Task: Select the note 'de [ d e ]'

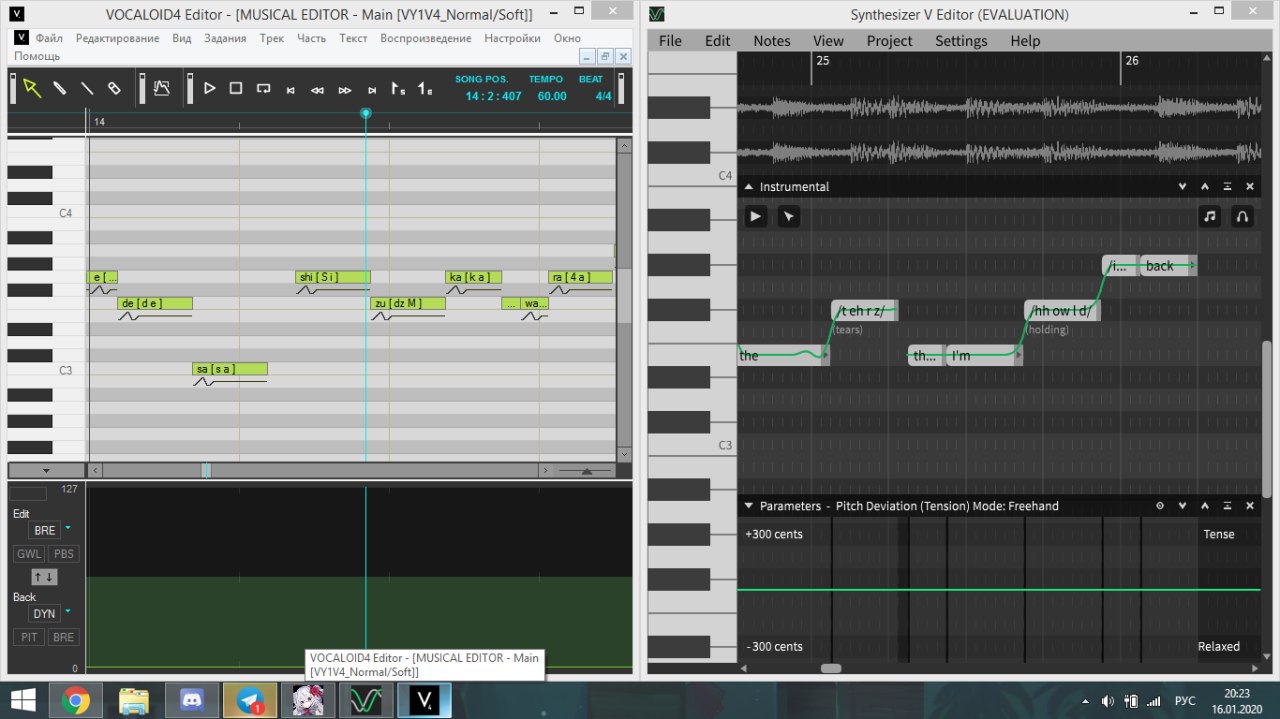Action: pos(155,303)
